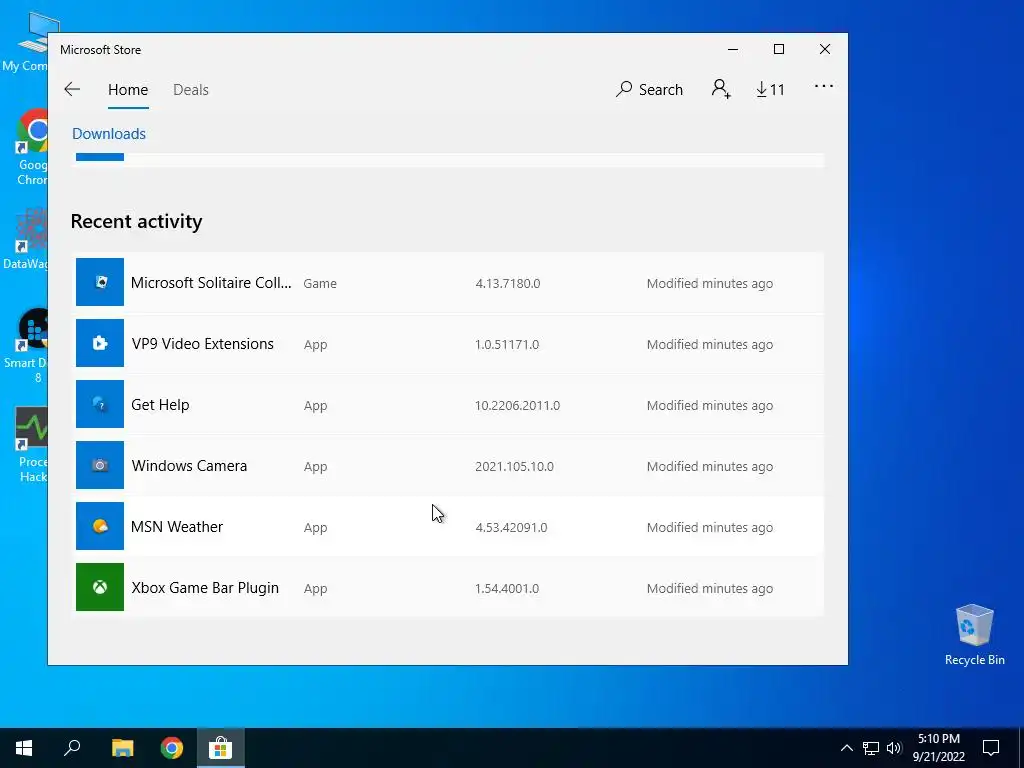Image resolution: width=1024 pixels, height=768 pixels.
Task: Open the Home tab
Action: pos(128,89)
